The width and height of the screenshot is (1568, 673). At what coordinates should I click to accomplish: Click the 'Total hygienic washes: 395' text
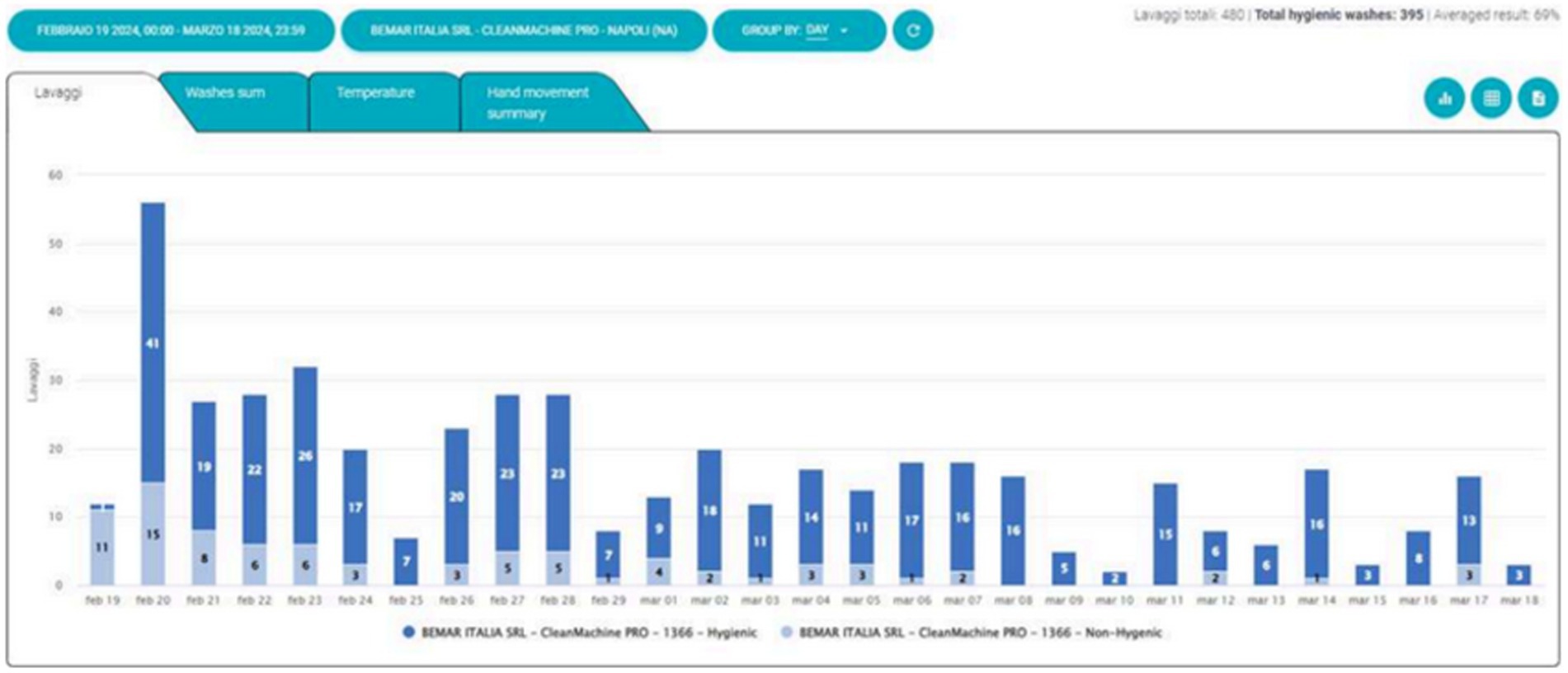click(1339, 15)
